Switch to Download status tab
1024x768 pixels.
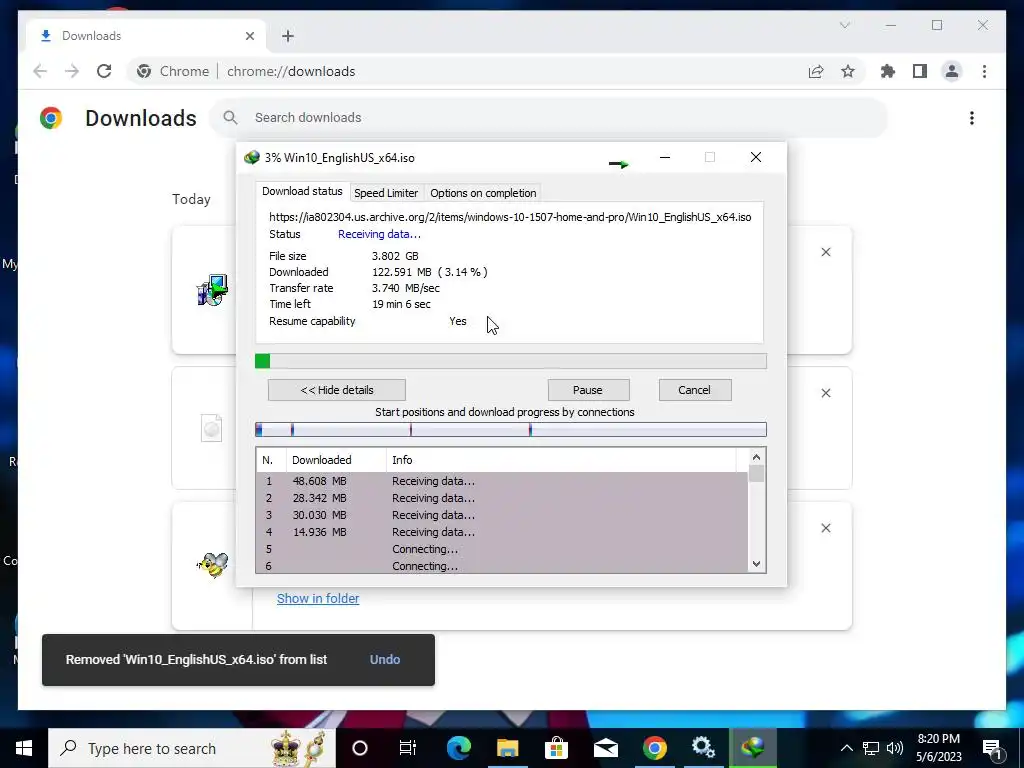302,191
